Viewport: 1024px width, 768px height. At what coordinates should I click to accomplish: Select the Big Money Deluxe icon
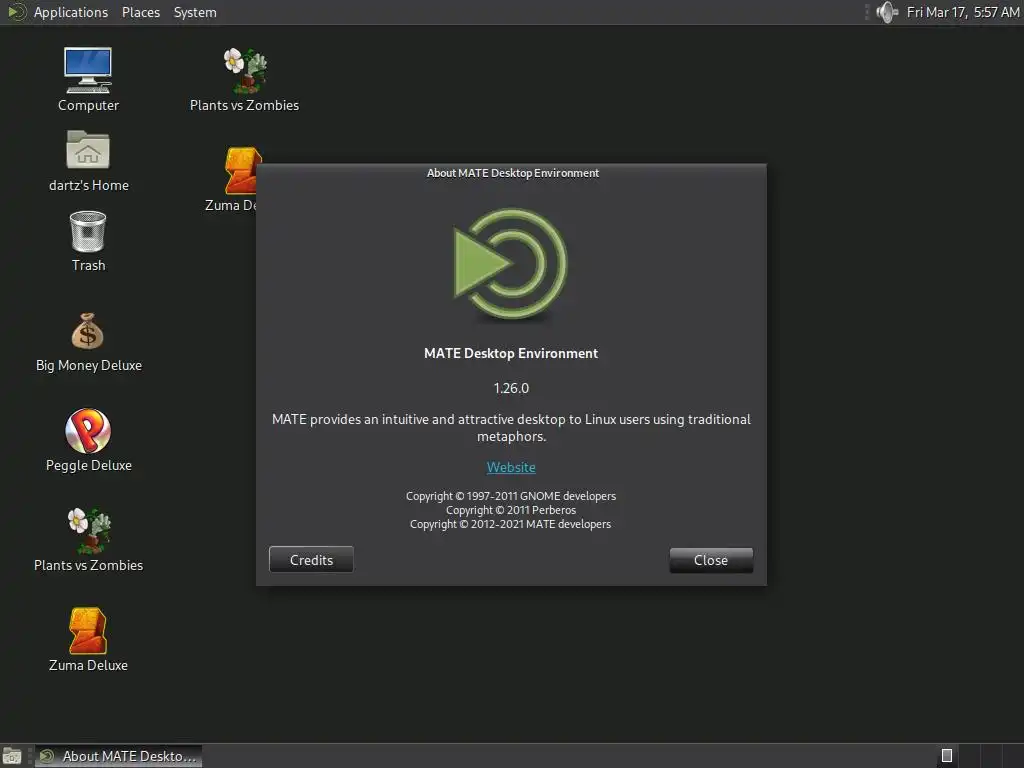pyautogui.click(x=88, y=342)
